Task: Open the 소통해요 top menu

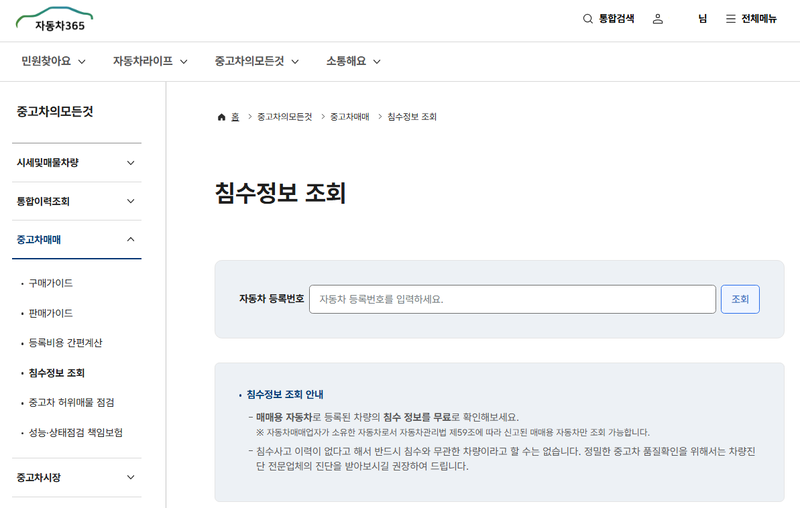Action: [353, 61]
